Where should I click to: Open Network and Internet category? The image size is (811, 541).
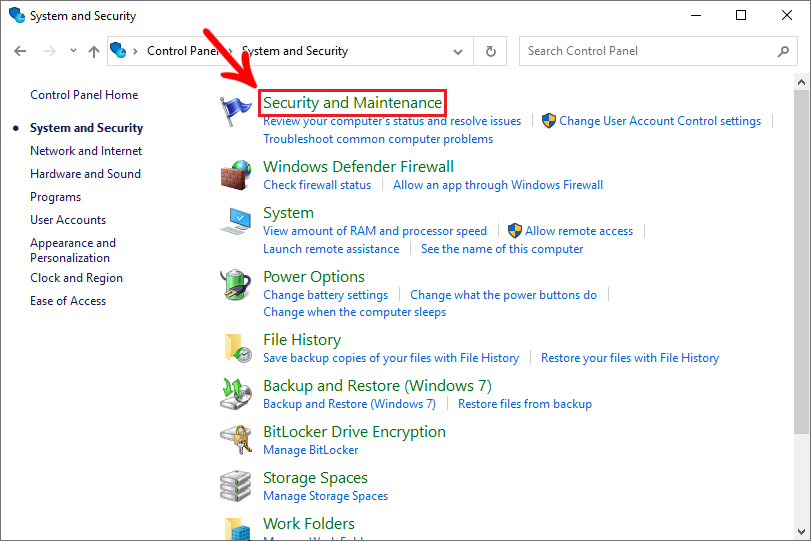[x=86, y=151]
